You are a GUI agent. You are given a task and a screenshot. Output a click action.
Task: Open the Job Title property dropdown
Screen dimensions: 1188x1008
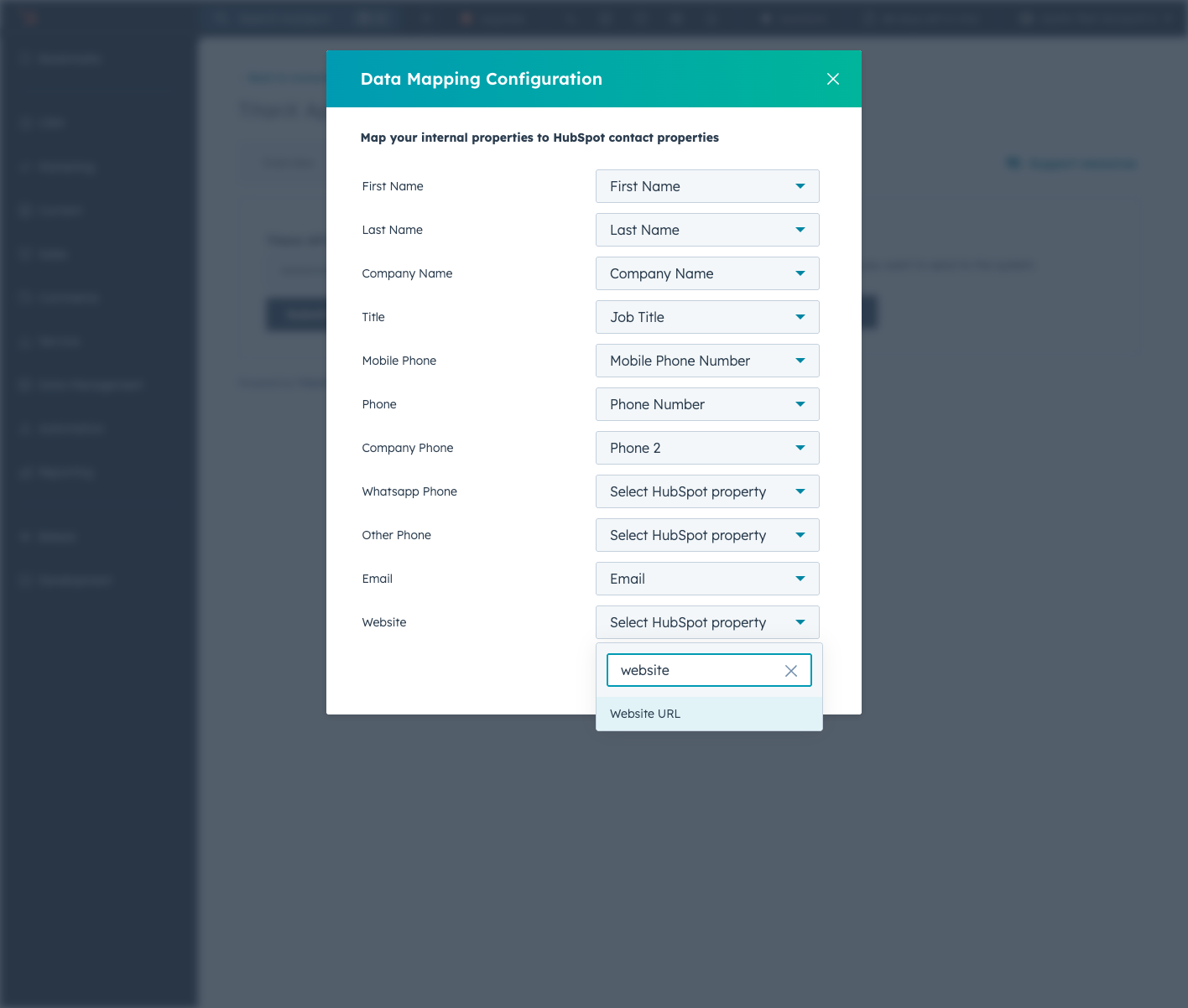coord(707,317)
